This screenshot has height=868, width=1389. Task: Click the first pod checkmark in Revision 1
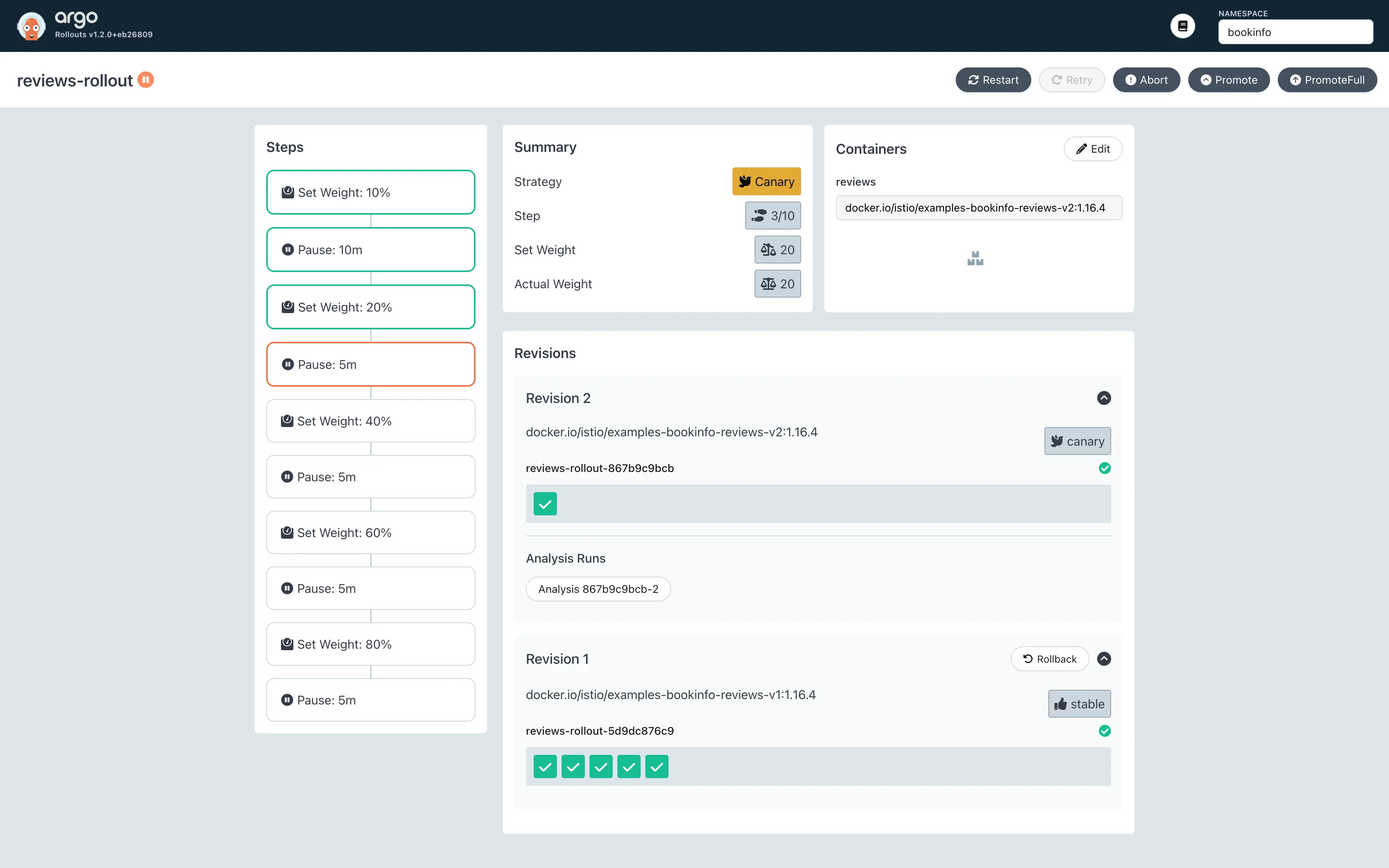(545, 766)
